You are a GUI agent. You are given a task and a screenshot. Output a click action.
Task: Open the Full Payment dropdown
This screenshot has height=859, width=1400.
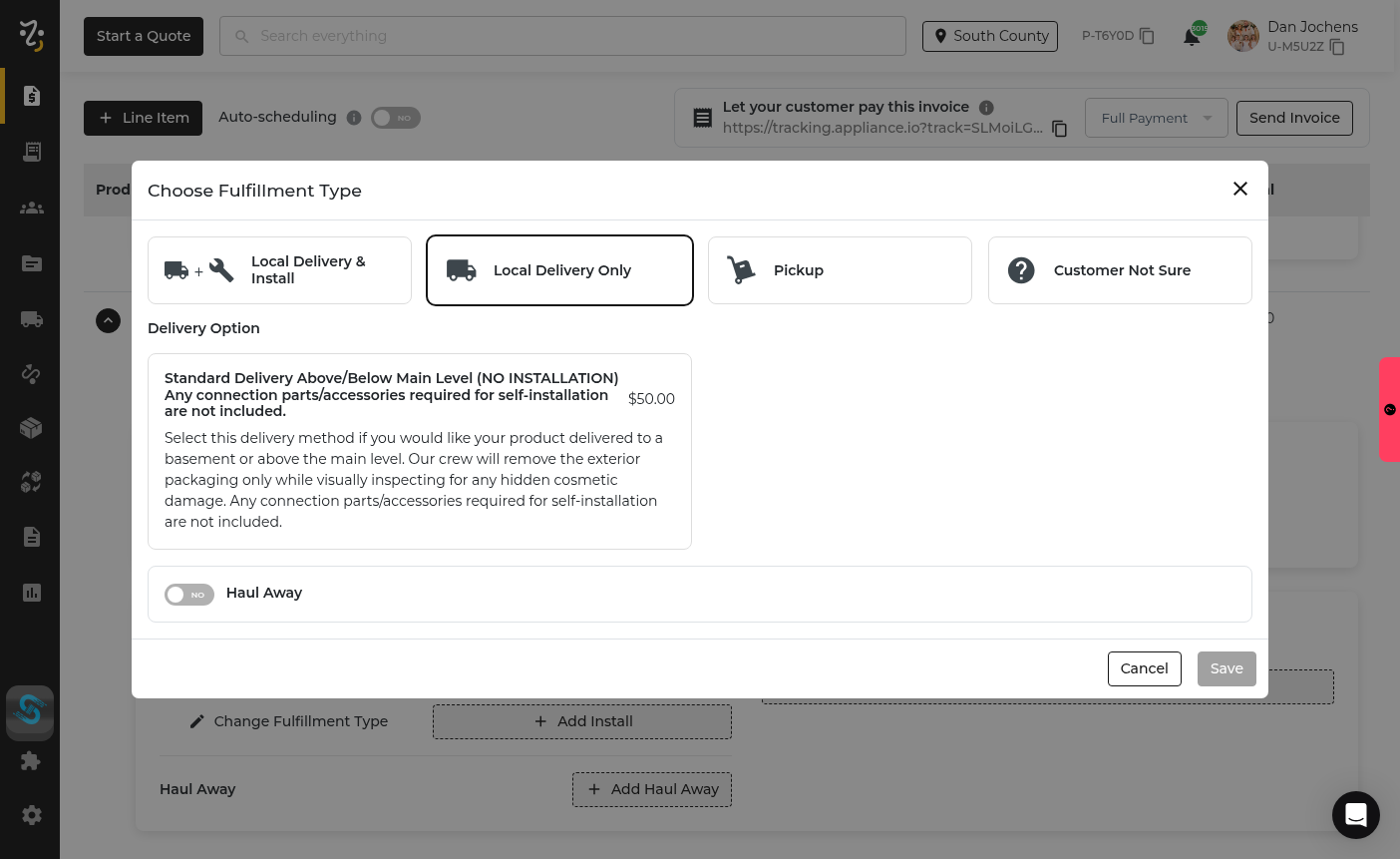1156,118
